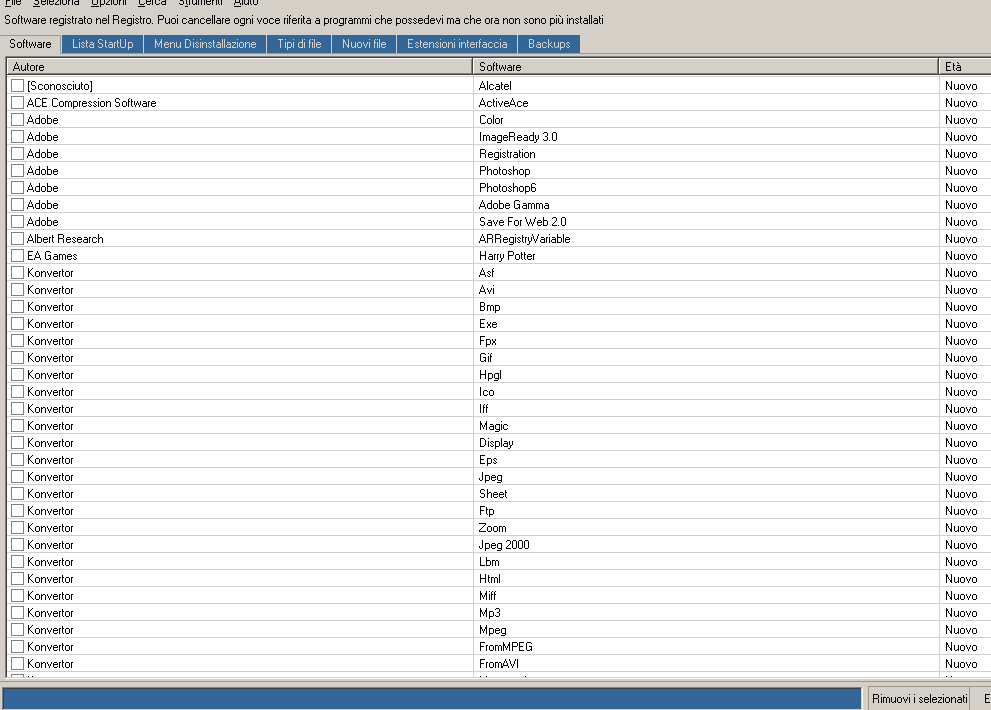The width and height of the screenshot is (991, 710).
Task: Tick the Konvertor Mp3 entry checkbox
Action: coord(17,613)
